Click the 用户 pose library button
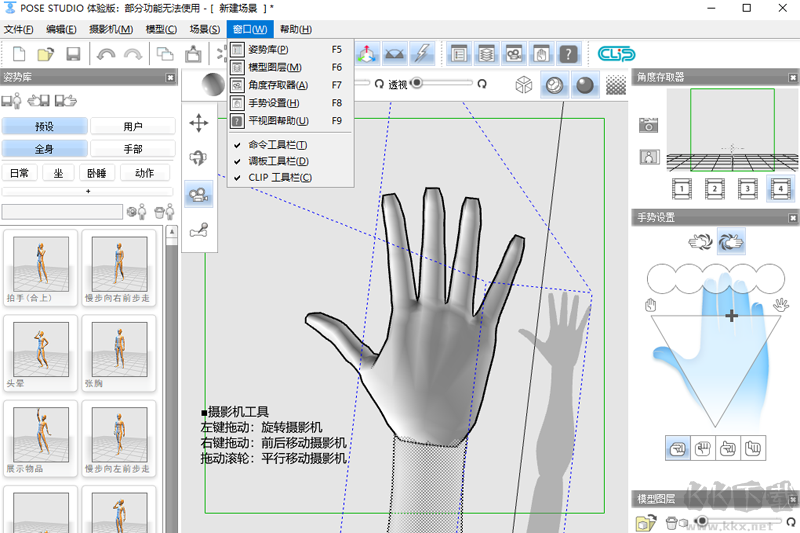 tap(132, 127)
